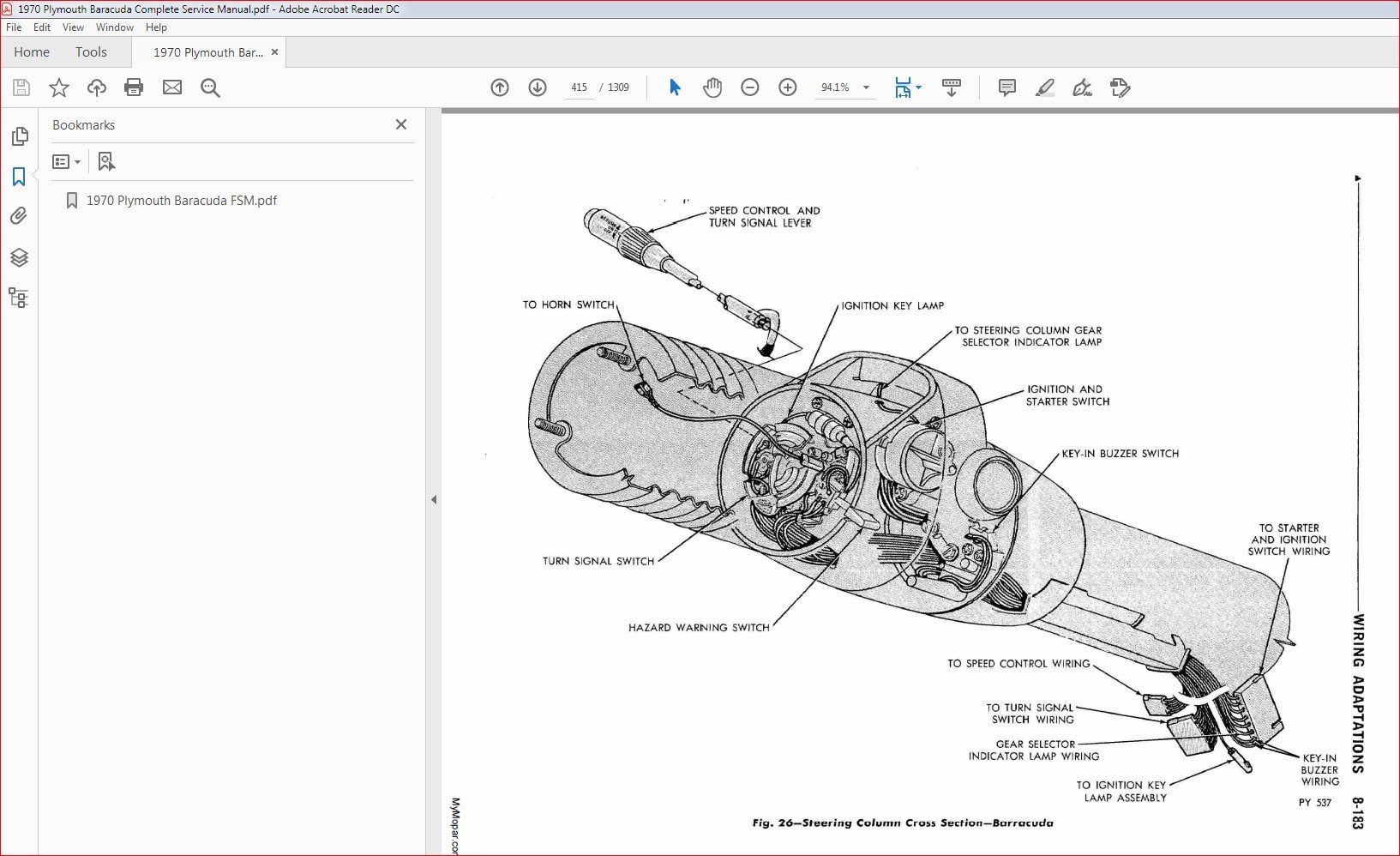Collapse the navigation pane arrow
Screen dimensions: 1400x856
pyautogui.click(x=434, y=499)
